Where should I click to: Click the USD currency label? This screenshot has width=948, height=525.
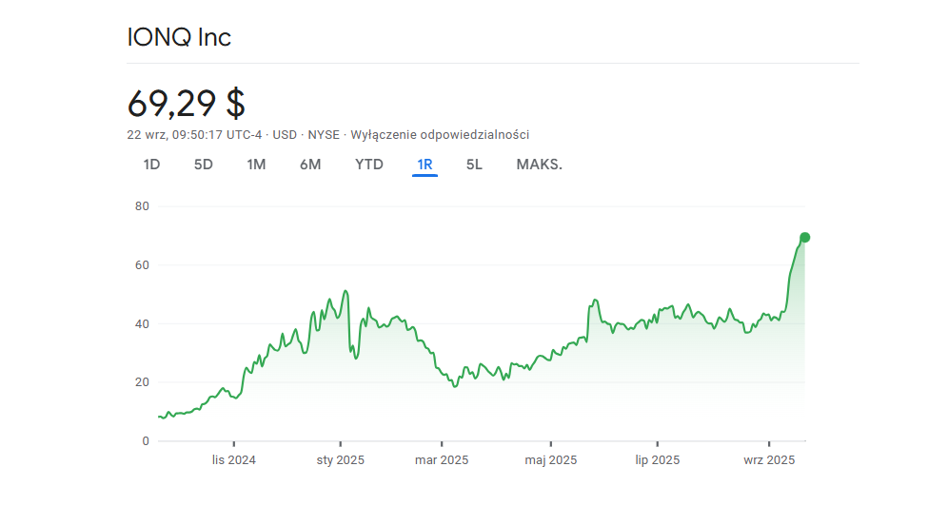(x=285, y=135)
